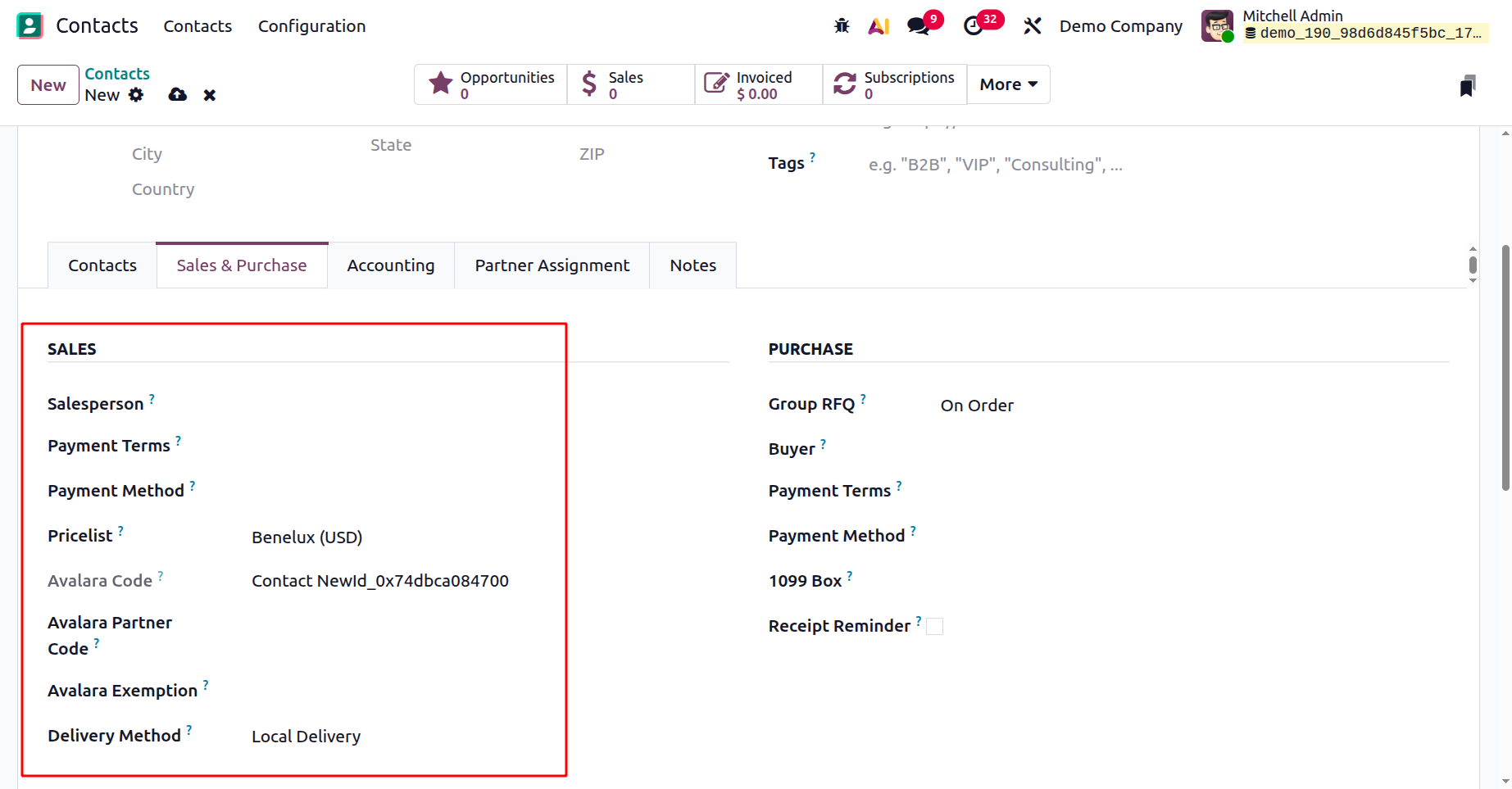Switch to the Accounting tab
The width and height of the screenshot is (1512, 789).
click(x=391, y=265)
